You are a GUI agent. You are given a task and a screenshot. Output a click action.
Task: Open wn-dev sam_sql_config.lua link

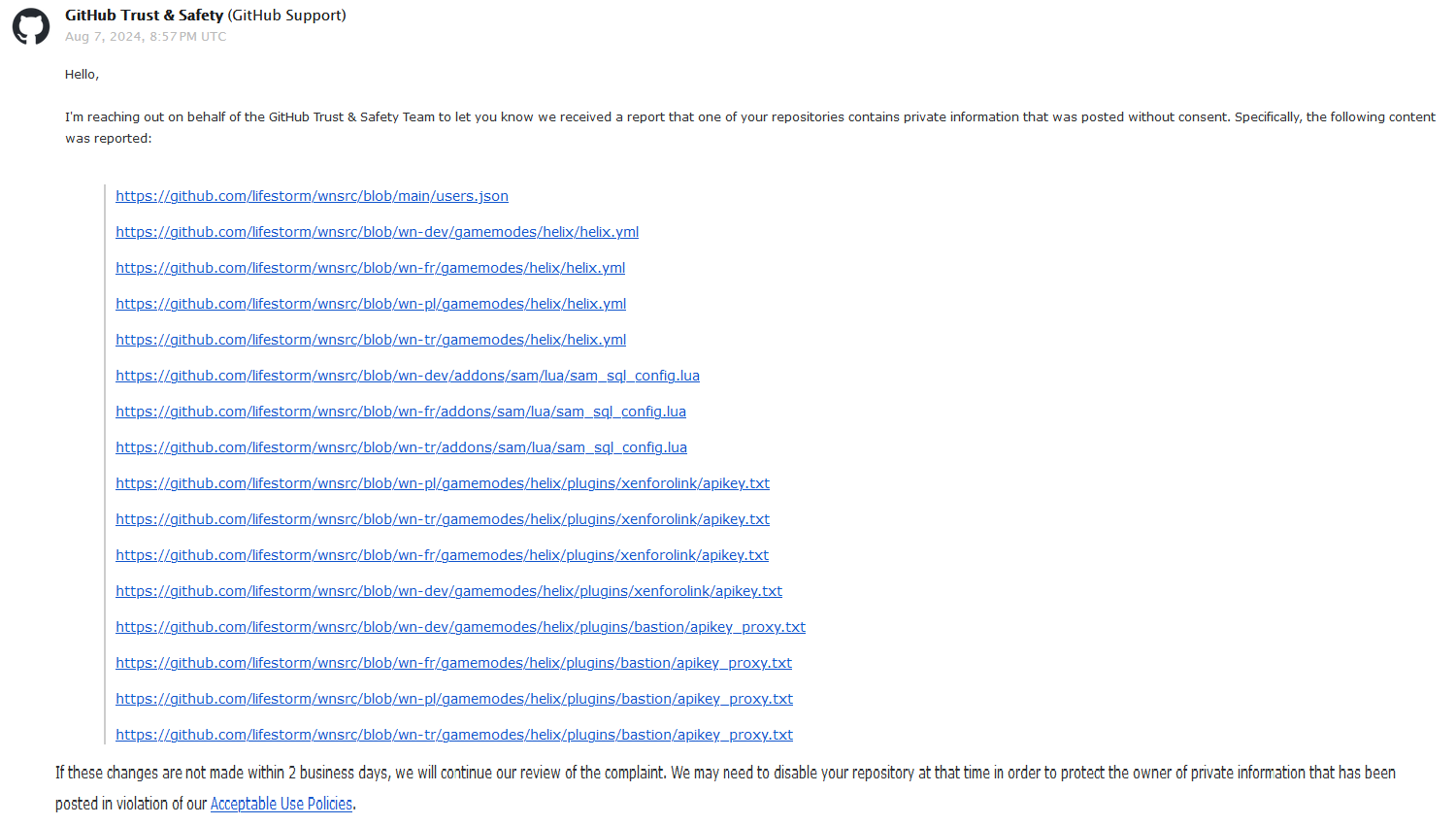[407, 376]
